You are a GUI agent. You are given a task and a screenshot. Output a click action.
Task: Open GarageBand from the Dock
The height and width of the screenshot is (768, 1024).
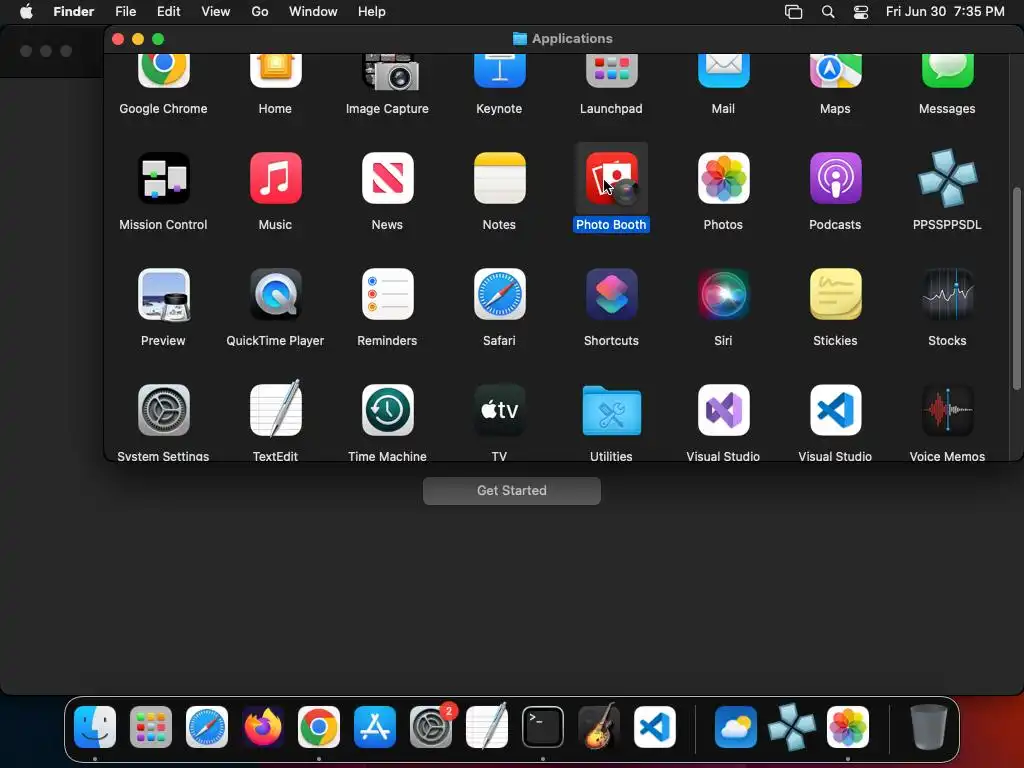pos(599,726)
